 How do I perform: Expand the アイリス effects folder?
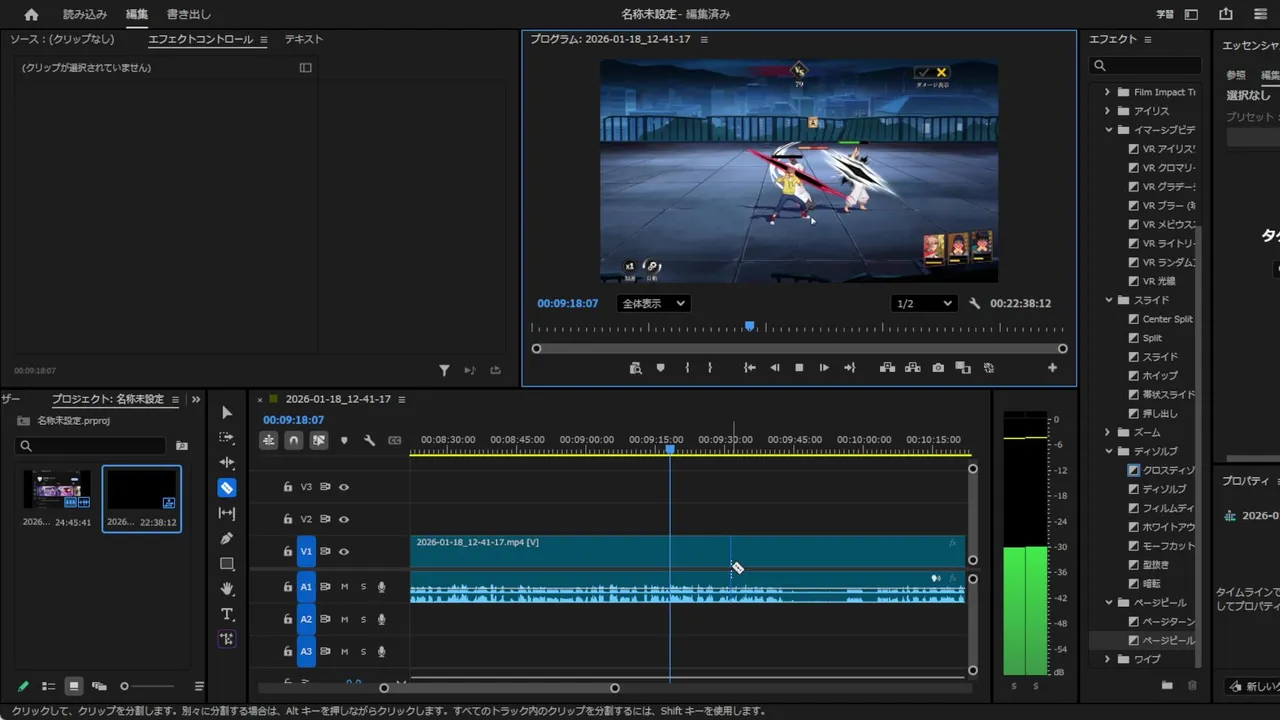point(1107,111)
